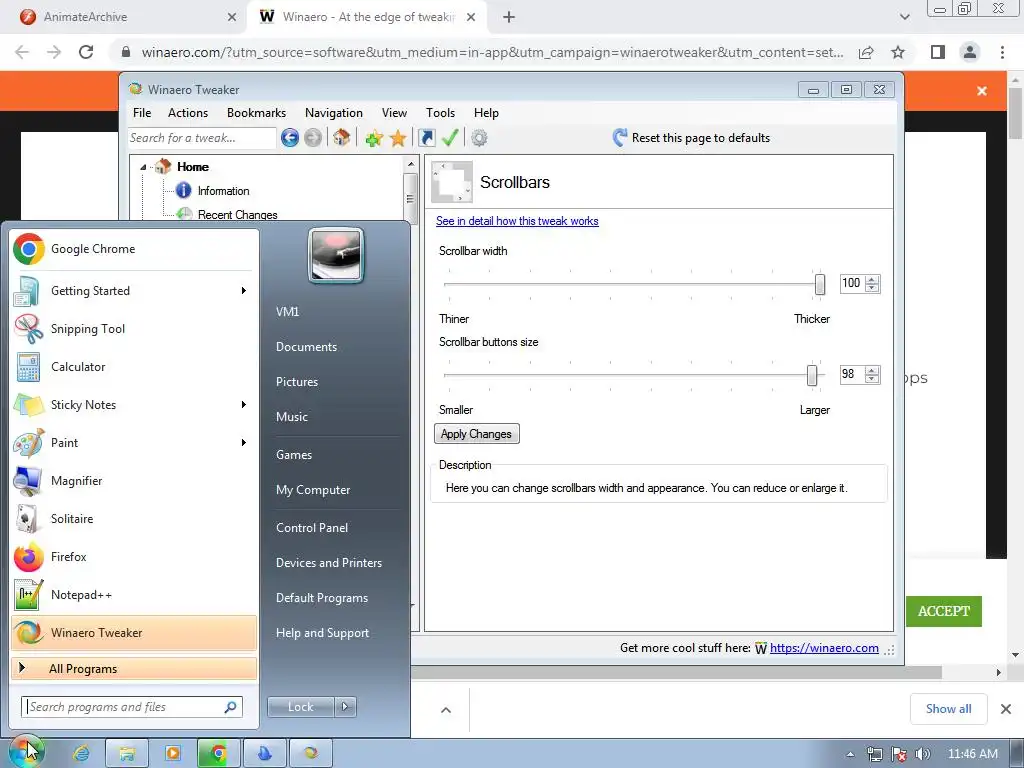
Task: Open Chrome tab search dropdown
Action: 904,17
